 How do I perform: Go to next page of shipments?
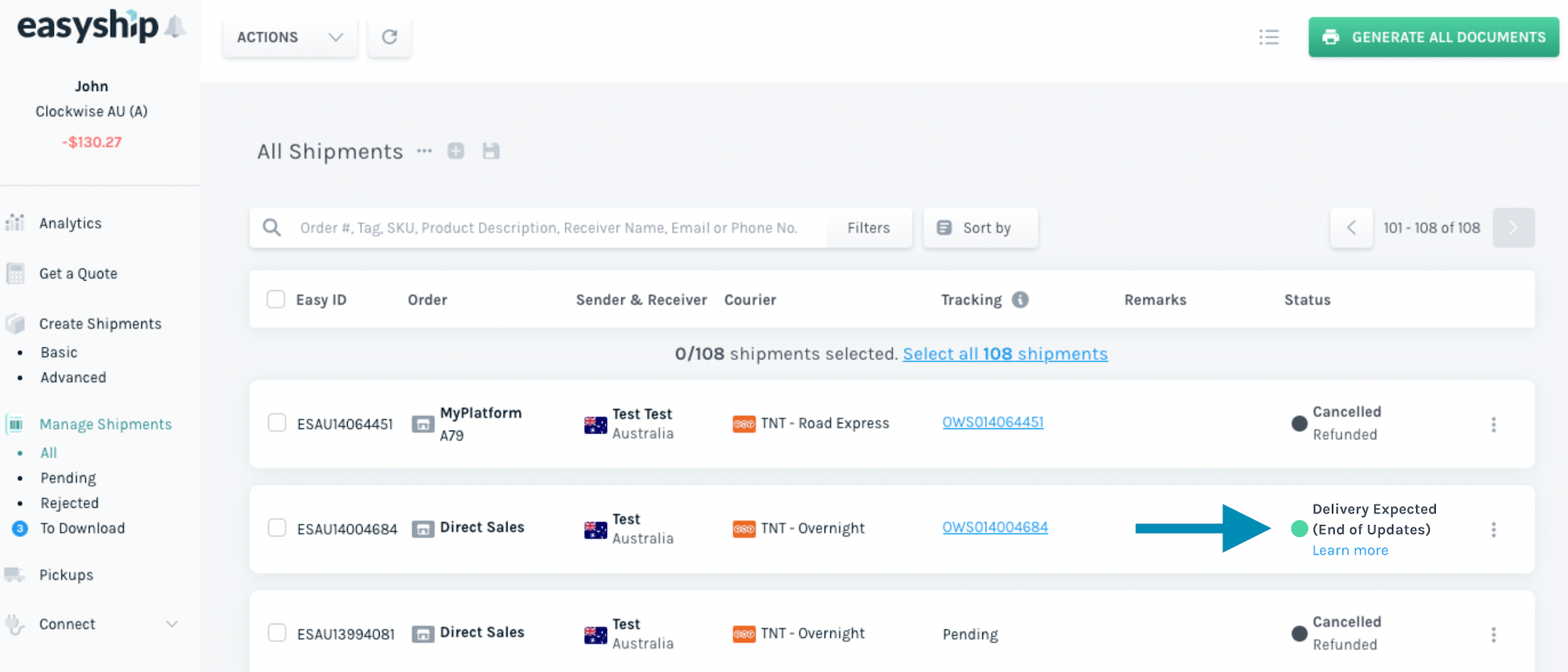(1513, 227)
